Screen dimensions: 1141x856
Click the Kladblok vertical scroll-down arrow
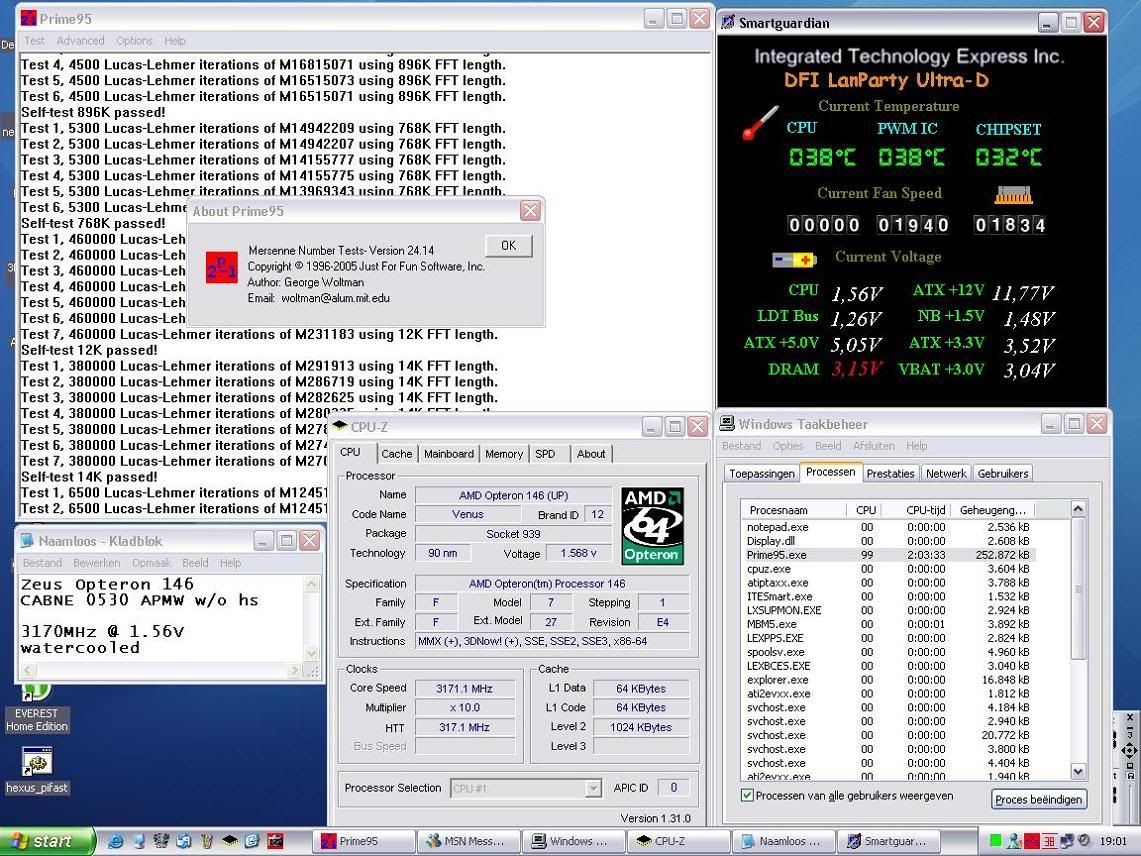tap(311, 654)
